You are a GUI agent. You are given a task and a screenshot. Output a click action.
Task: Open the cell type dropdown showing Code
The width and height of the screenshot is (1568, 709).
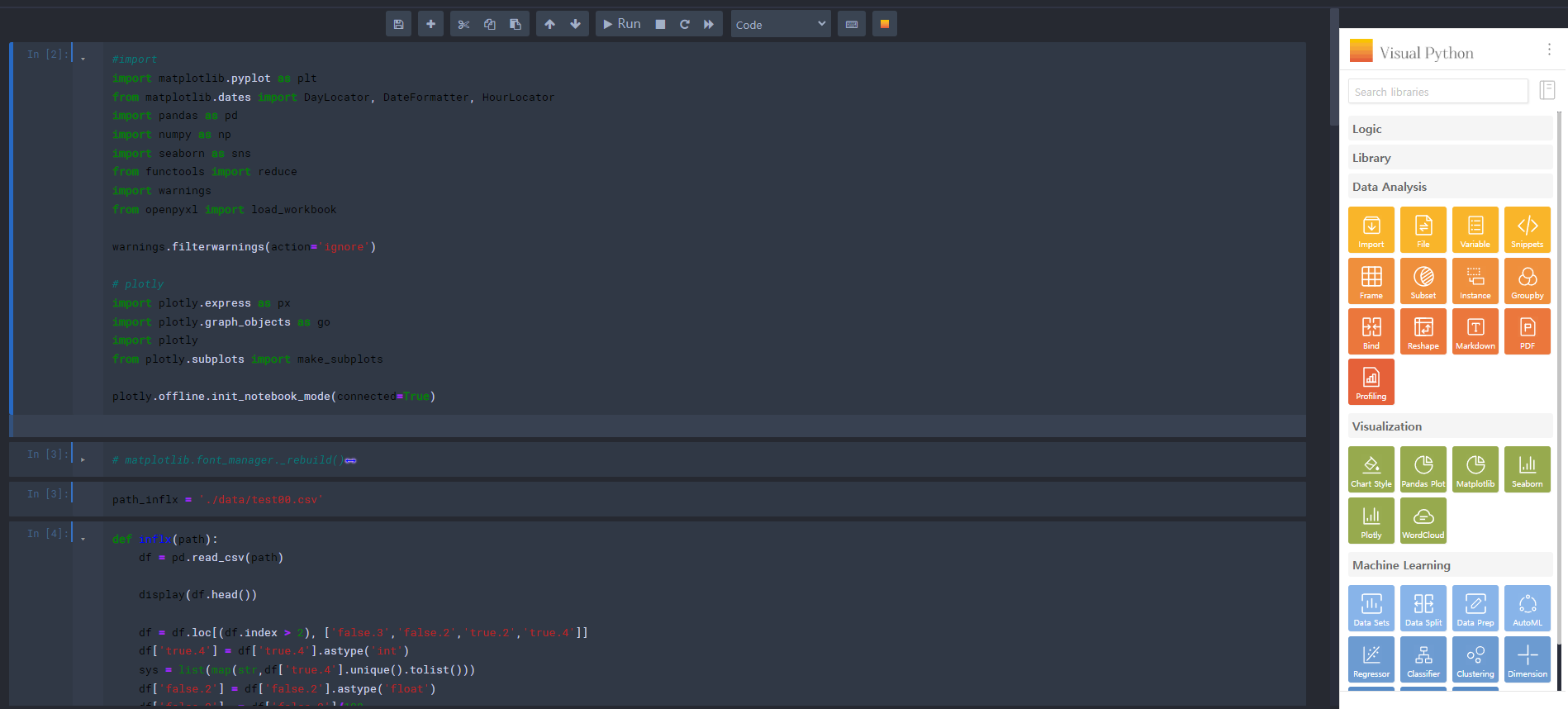[x=781, y=24]
